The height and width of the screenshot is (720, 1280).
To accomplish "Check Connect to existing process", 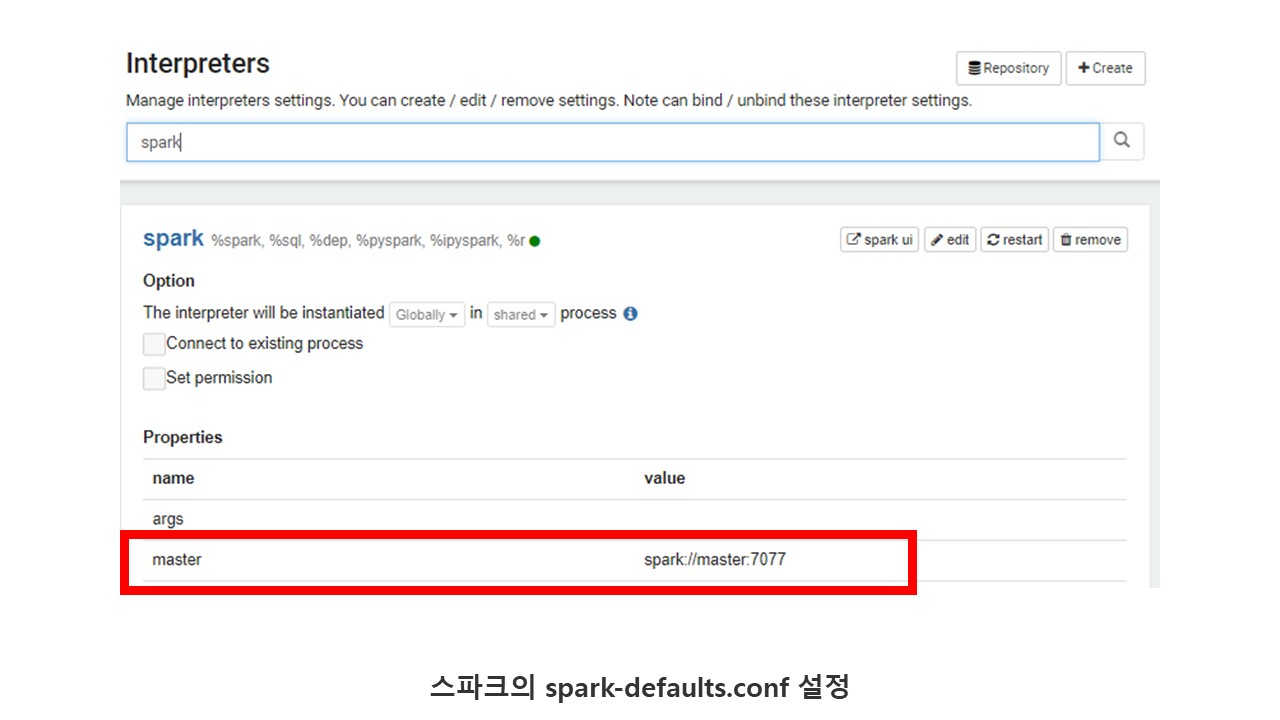I will [154, 344].
